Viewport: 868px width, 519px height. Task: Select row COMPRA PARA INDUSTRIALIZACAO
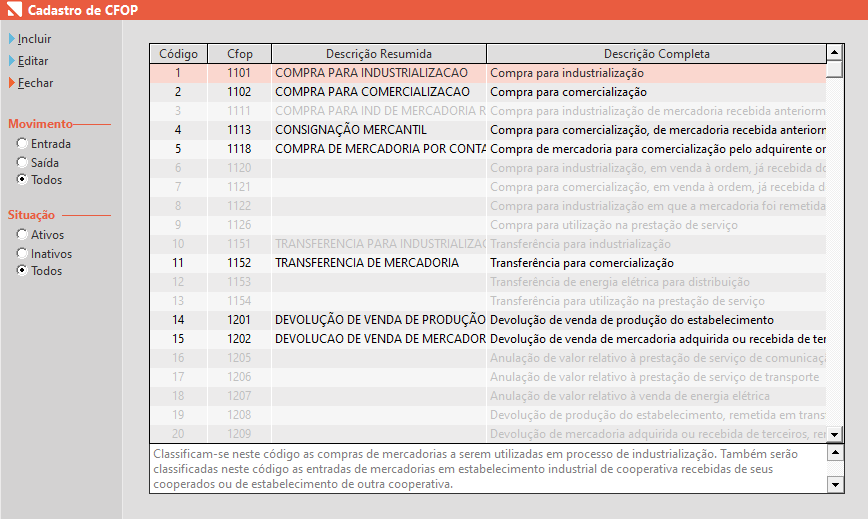click(488, 73)
